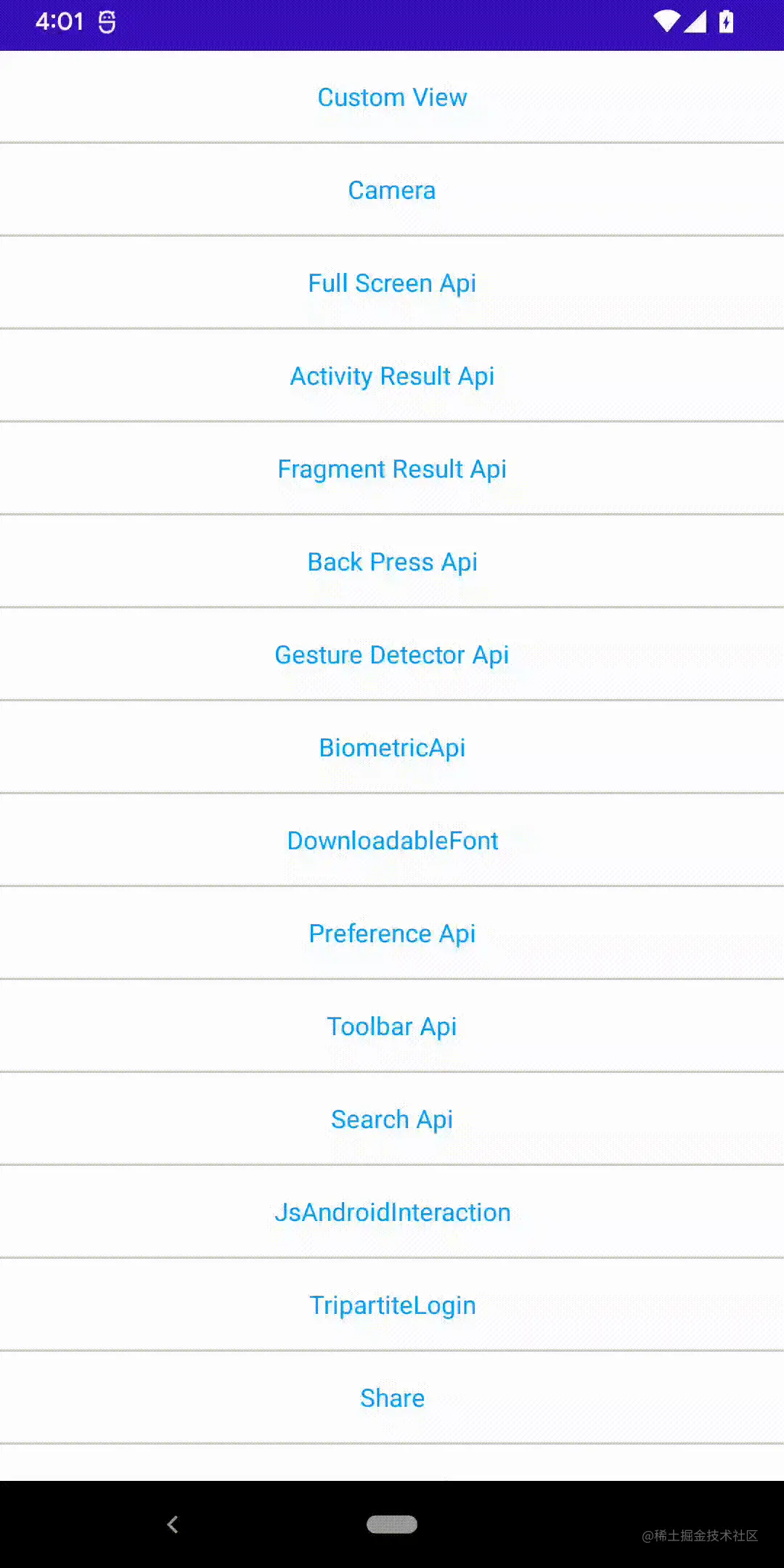Choose Toolbar Api entry
784x1568 pixels.
click(x=392, y=1026)
